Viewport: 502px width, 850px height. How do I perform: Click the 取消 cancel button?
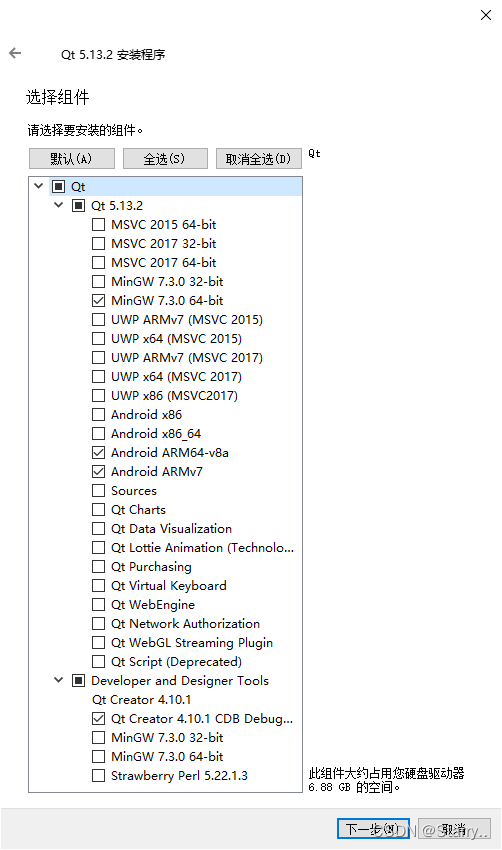[454, 829]
